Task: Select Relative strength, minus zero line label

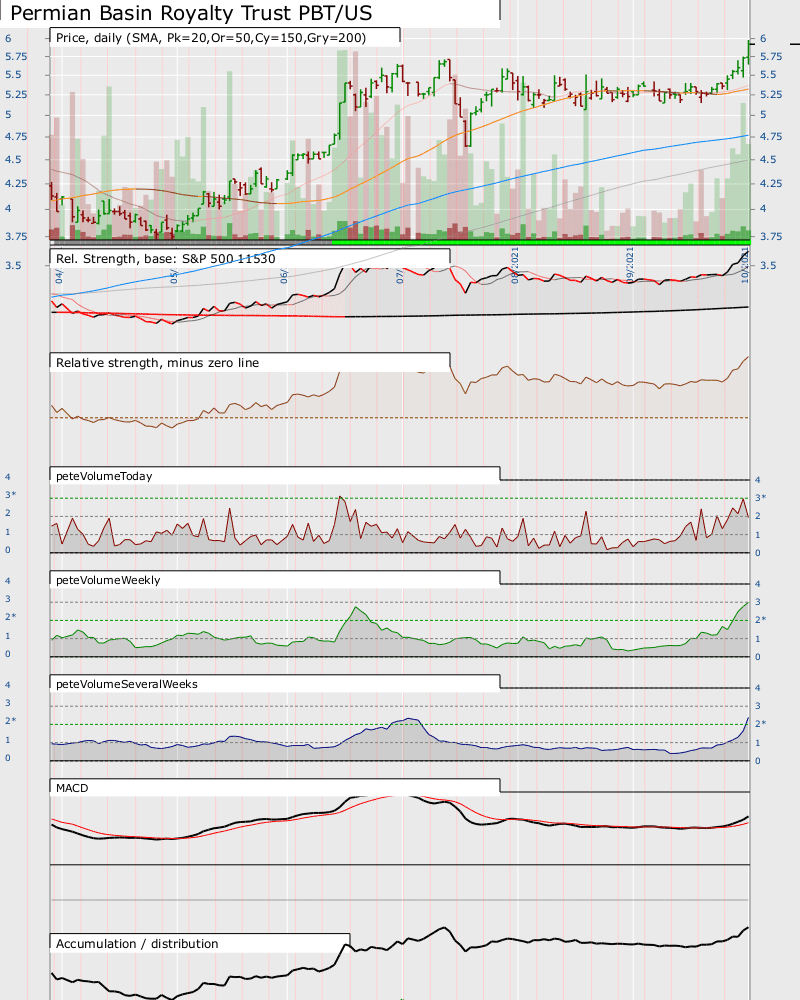Action: tap(158, 362)
